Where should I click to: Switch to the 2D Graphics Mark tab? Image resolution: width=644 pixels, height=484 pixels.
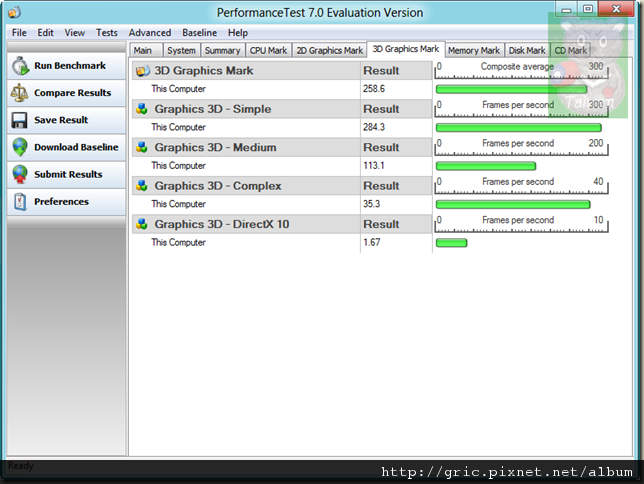click(329, 50)
